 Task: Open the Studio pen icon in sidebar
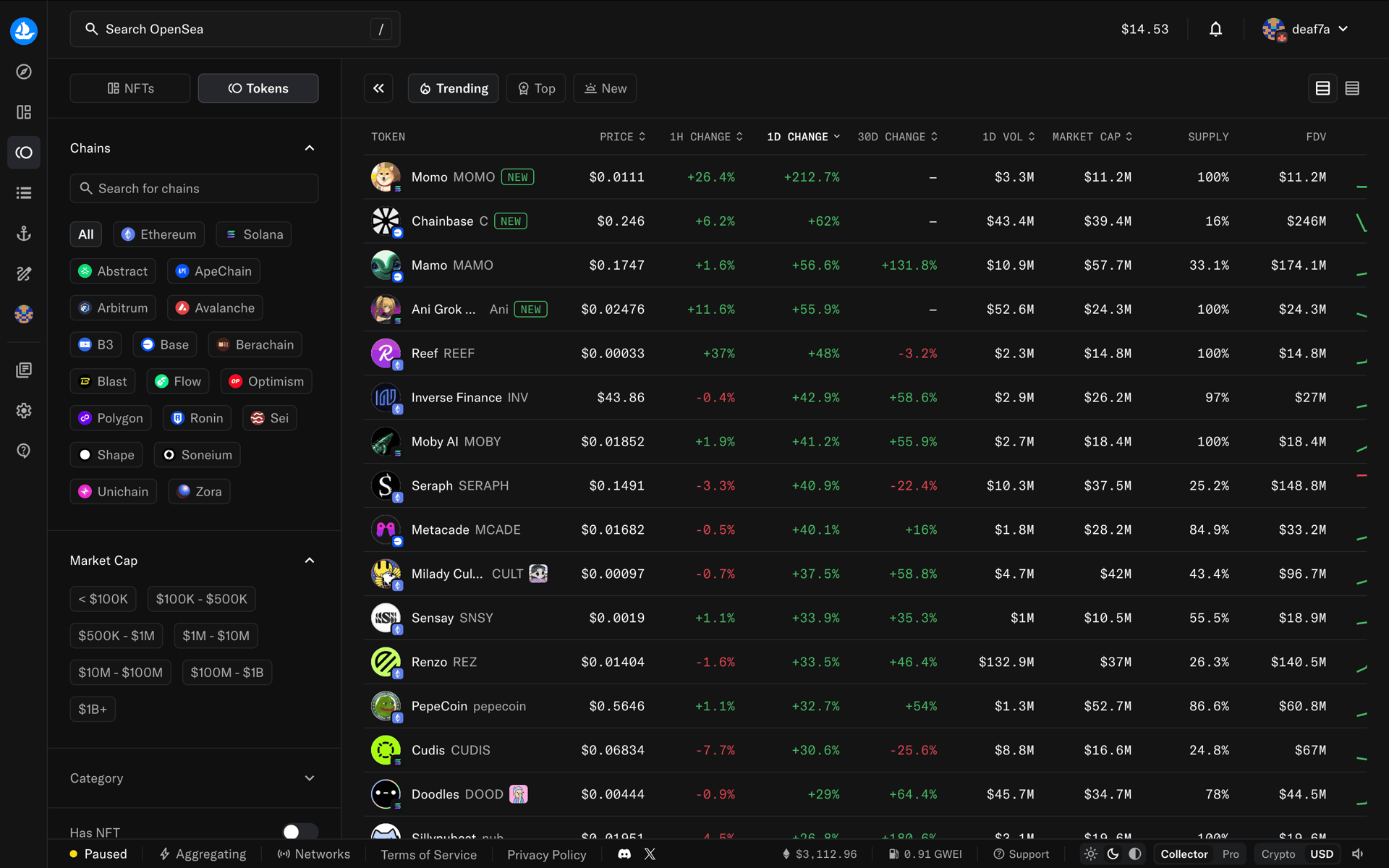pyautogui.click(x=24, y=274)
